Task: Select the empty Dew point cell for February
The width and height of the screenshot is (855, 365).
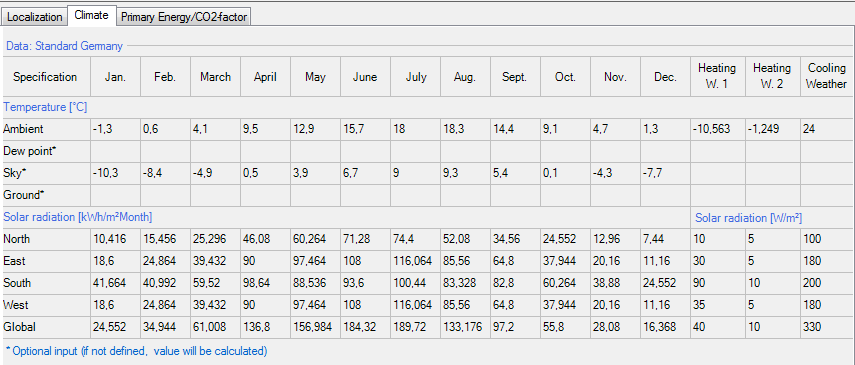Action: coord(165,151)
